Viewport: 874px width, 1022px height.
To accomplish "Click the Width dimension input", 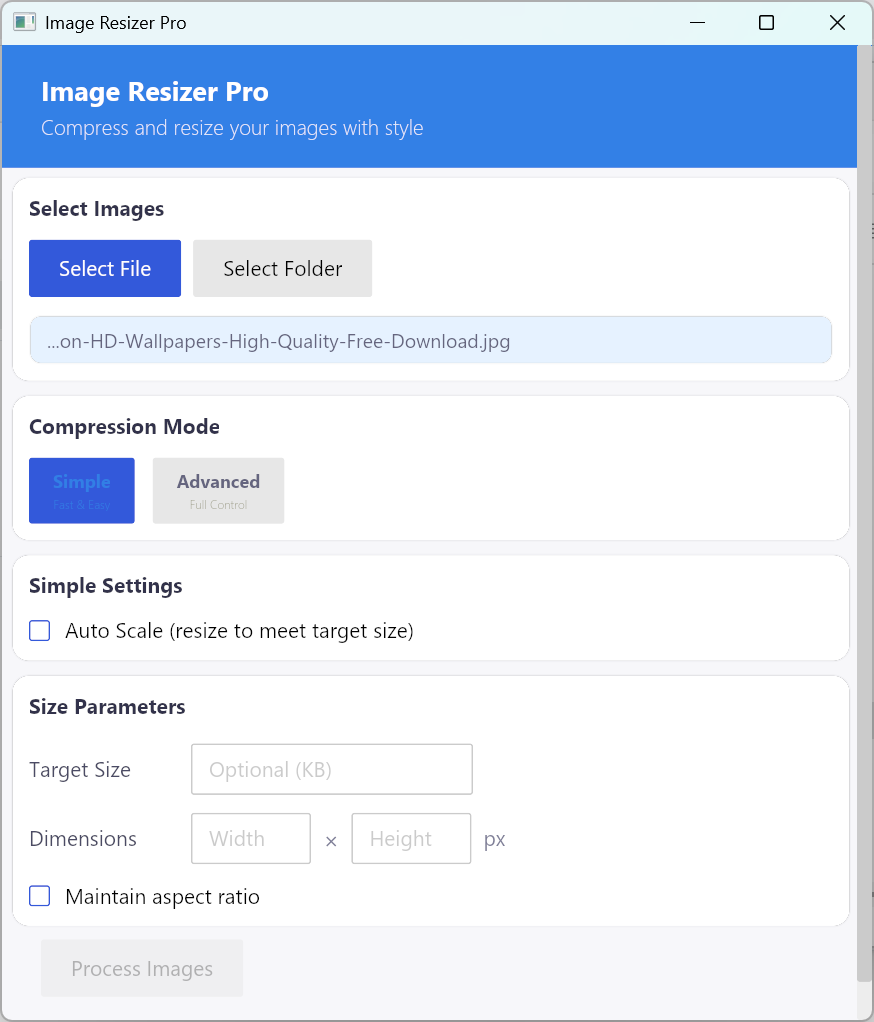I will click(x=250, y=838).
